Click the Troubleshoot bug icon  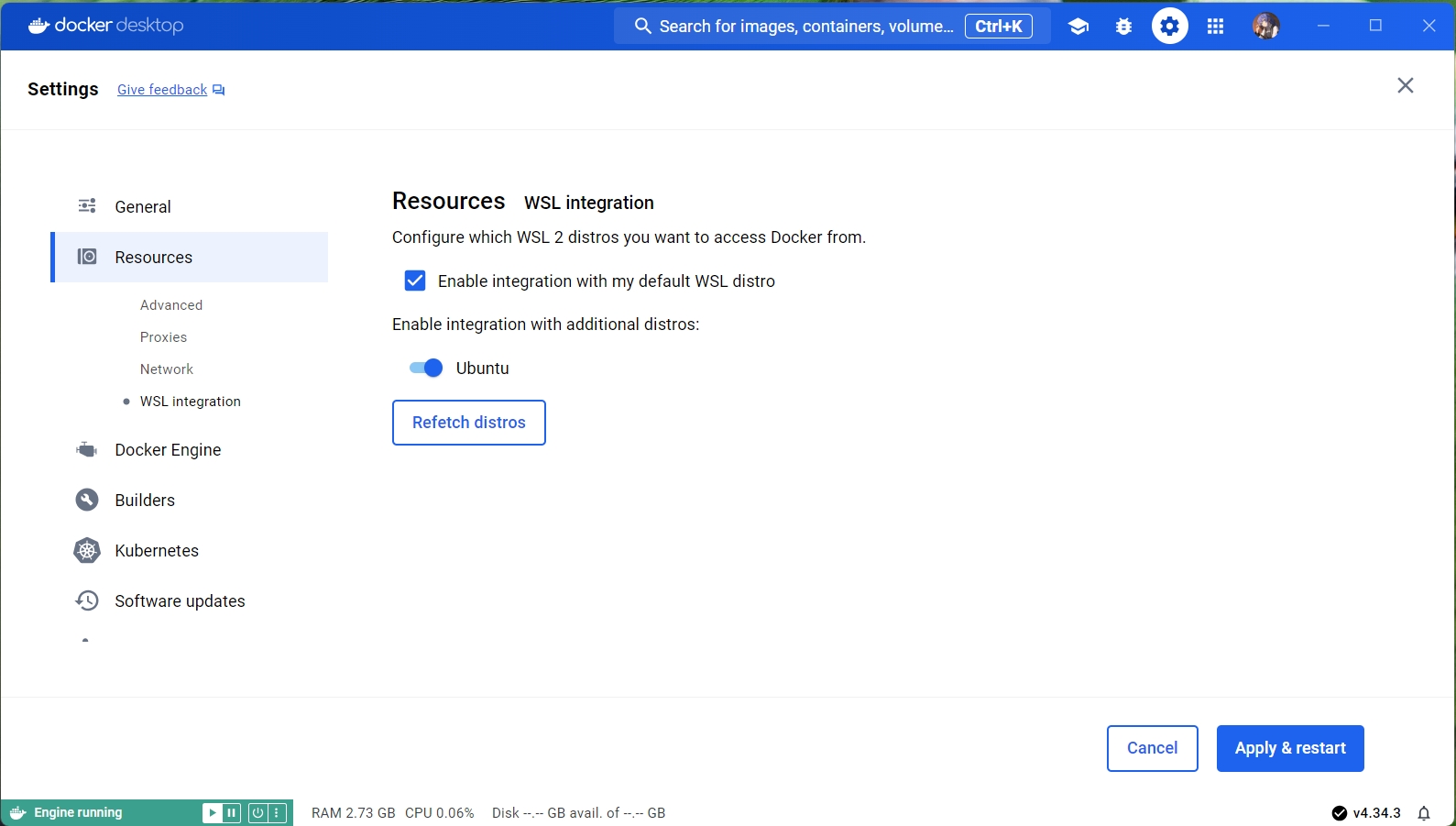[1123, 27]
